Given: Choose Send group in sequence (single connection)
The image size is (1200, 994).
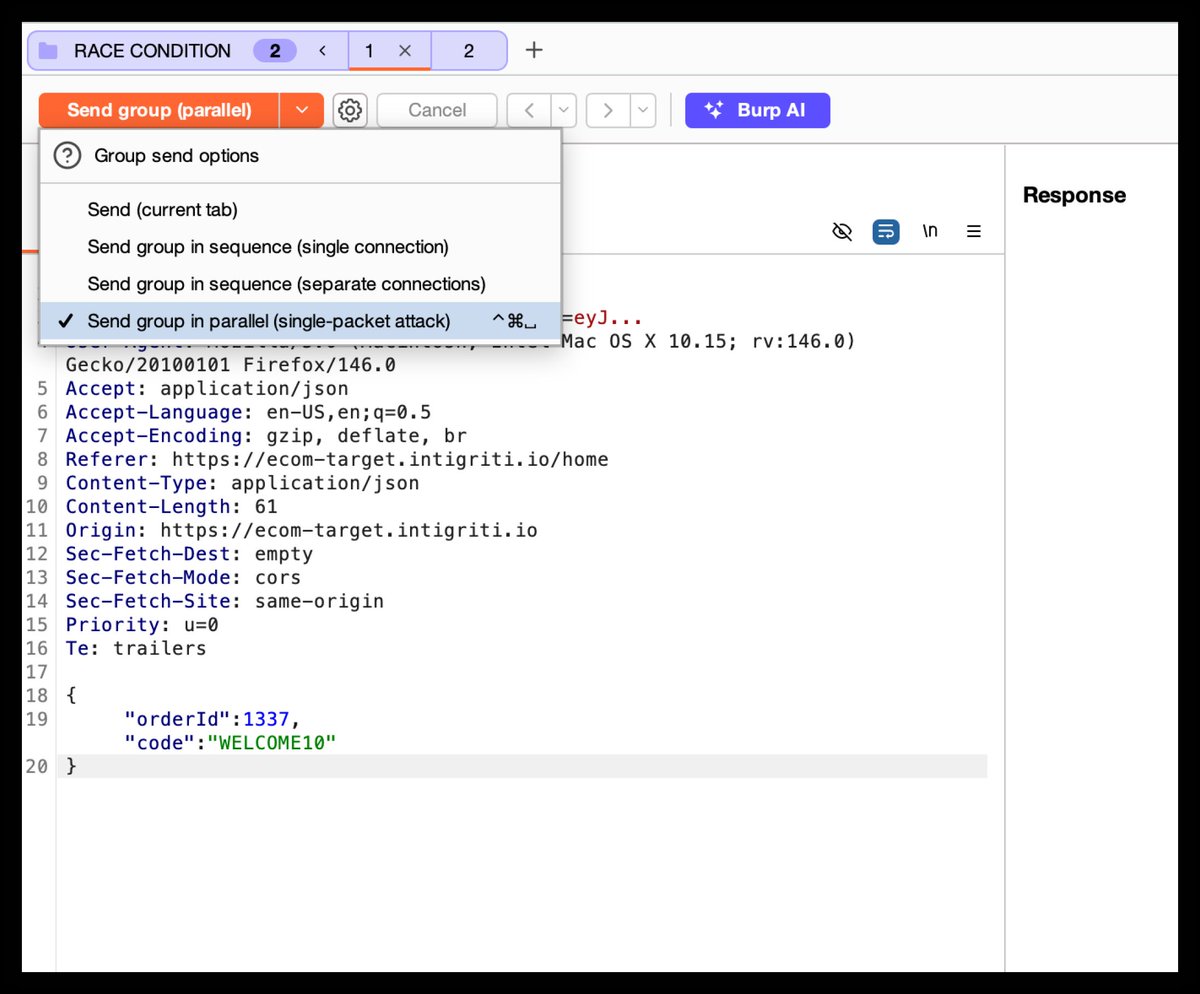Looking at the screenshot, I should pyautogui.click(x=300, y=247).
